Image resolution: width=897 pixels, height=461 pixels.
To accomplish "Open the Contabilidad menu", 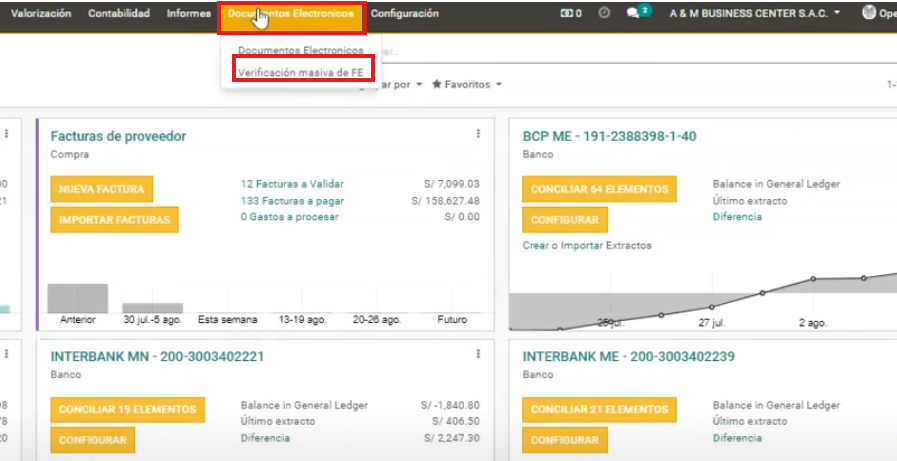I will click(119, 14).
